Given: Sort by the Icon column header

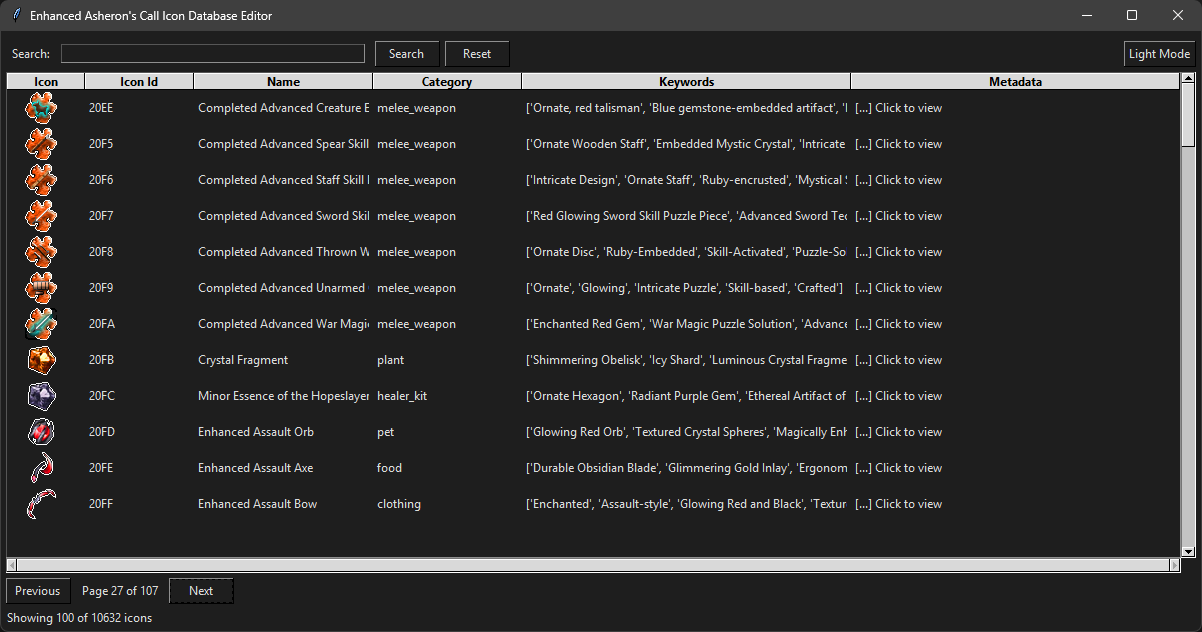Looking at the screenshot, I should 46,82.
